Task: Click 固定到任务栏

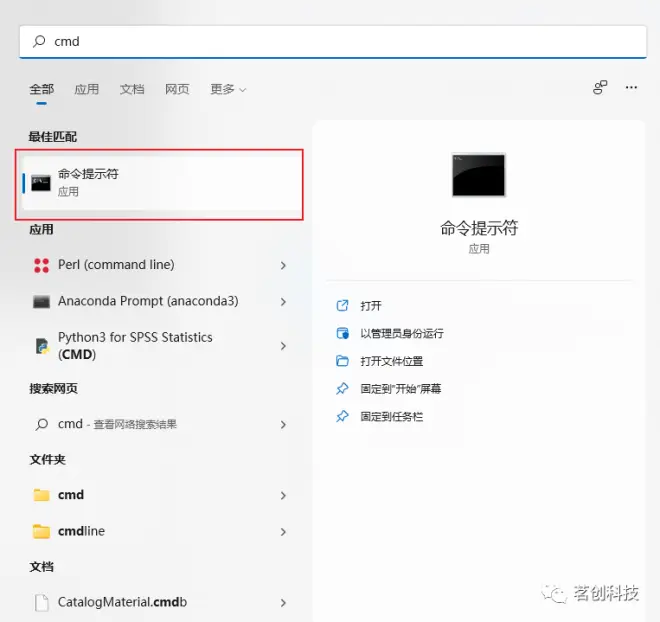Action: (x=392, y=417)
